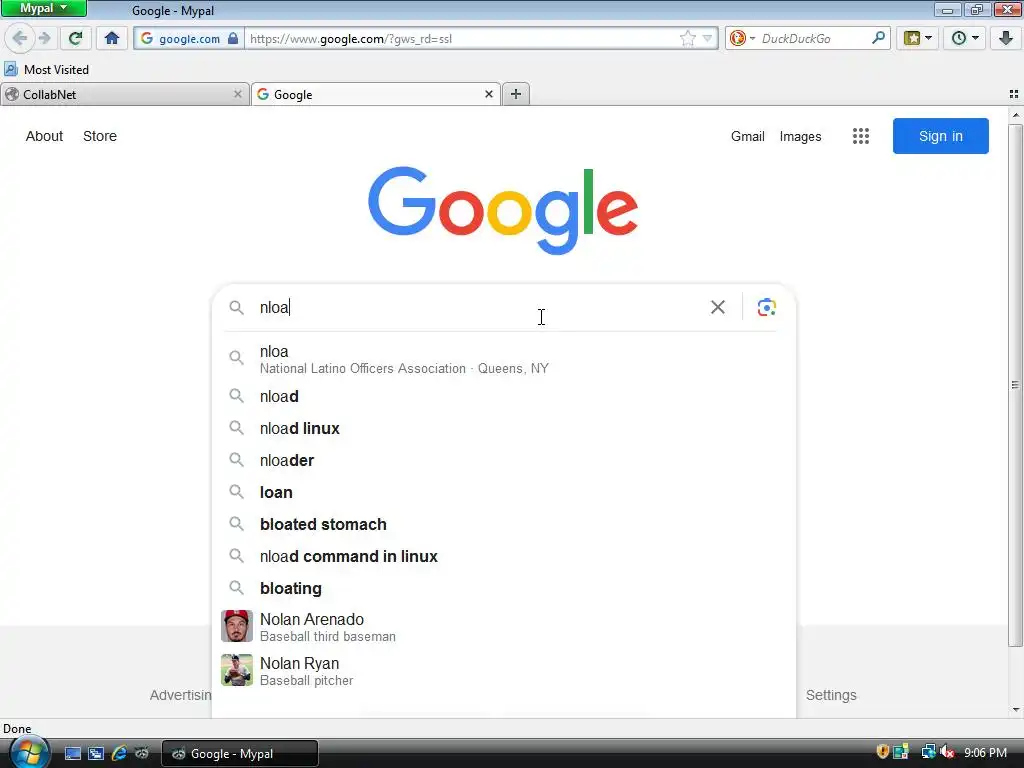Click the padlock site identity icon
This screenshot has height=768, width=1024.
point(233,38)
